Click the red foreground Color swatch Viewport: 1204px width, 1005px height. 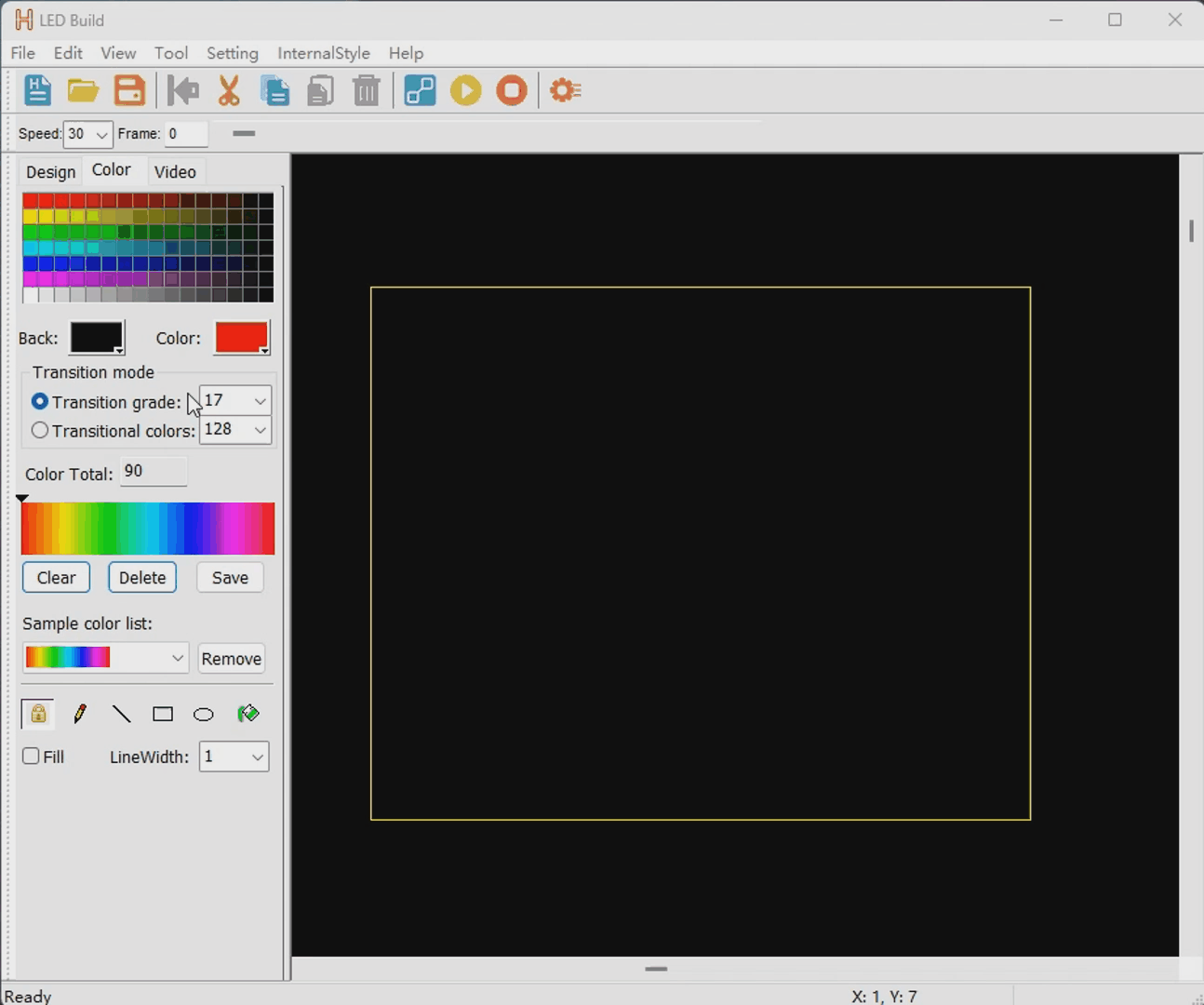click(x=241, y=337)
